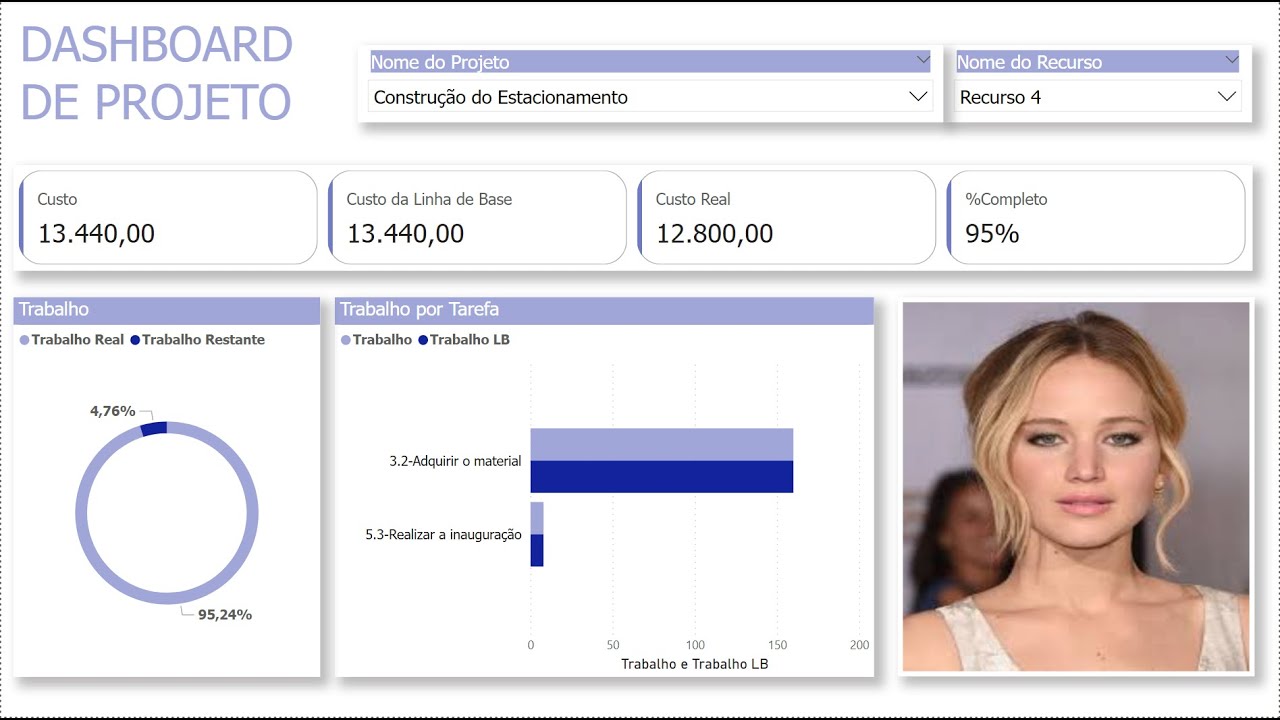This screenshot has height=720, width=1280.
Task: Select light Trabalho bar for Adquirir o material
Action: click(661, 444)
